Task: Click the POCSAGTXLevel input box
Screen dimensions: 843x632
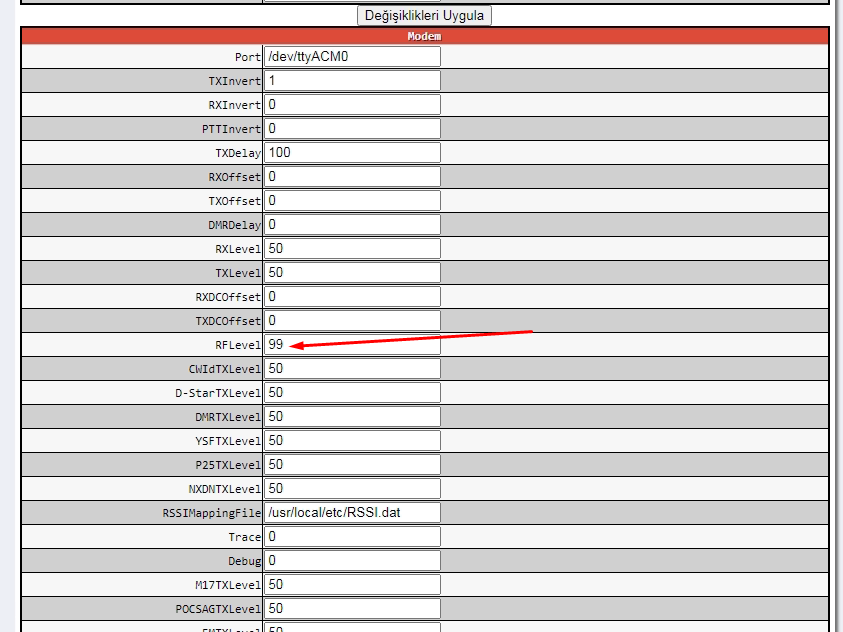Action: [352, 609]
